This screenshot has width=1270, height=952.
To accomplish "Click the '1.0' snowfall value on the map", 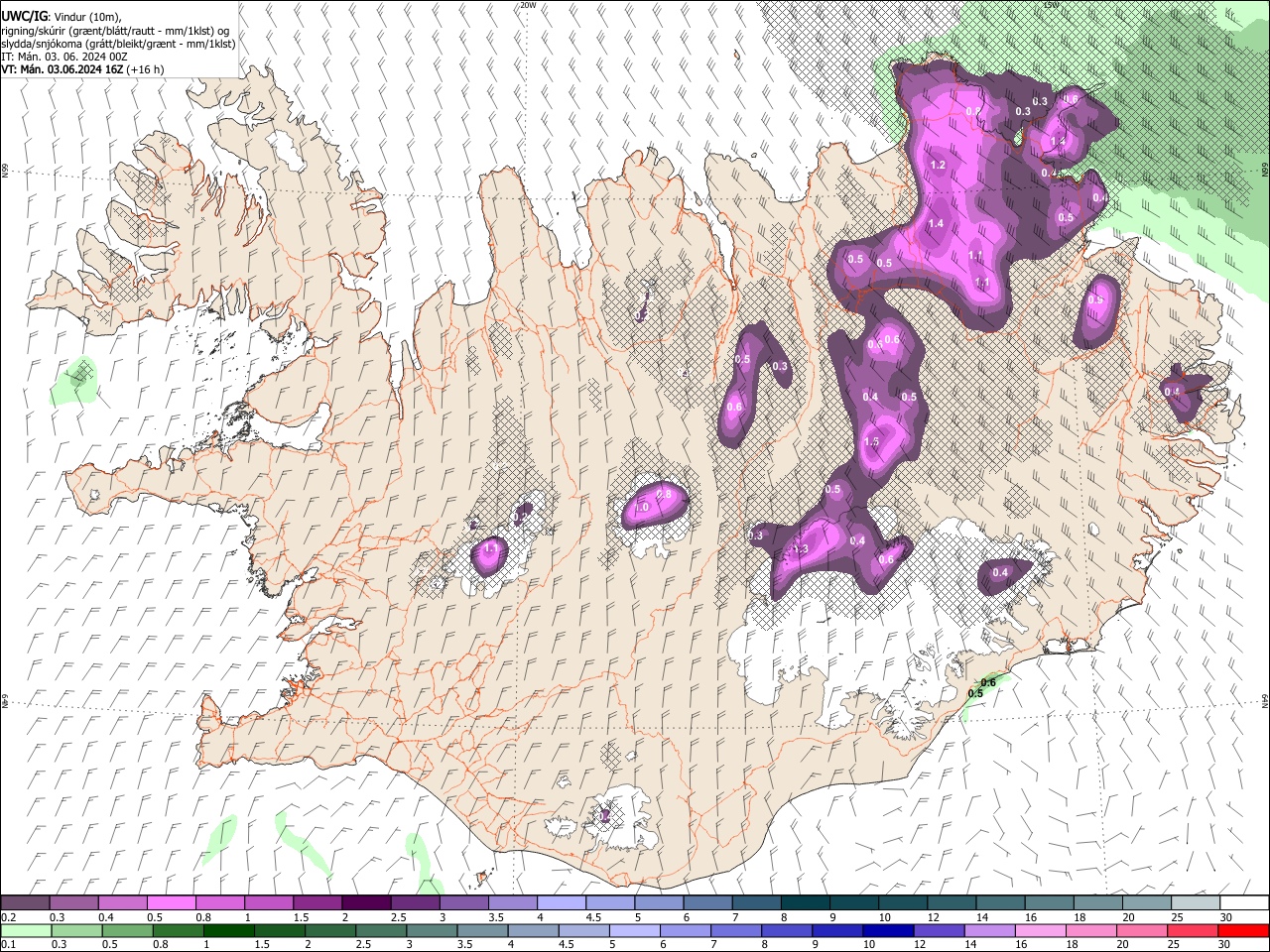I will click(x=642, y=507).
